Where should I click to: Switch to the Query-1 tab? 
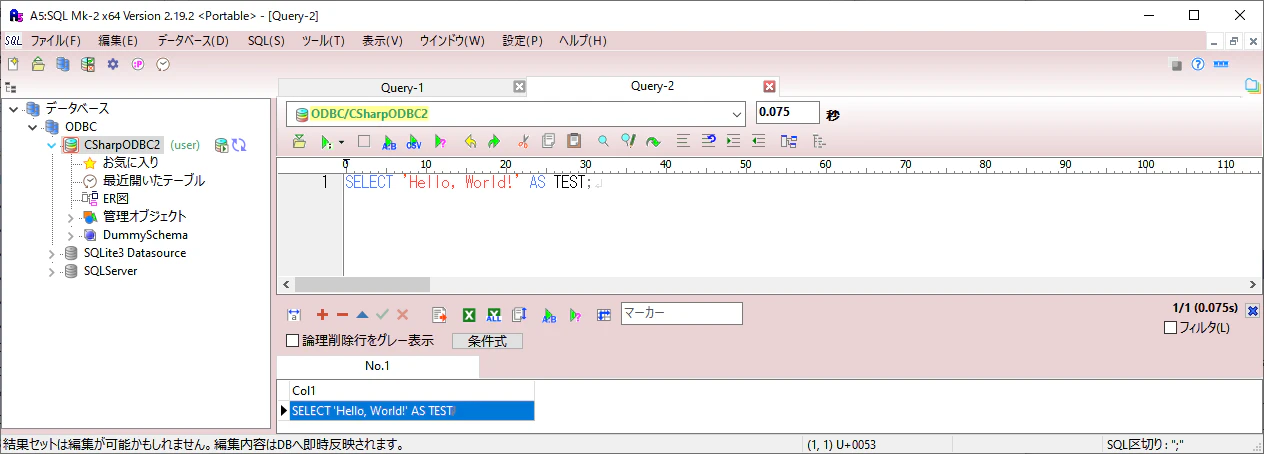[402, 87]
